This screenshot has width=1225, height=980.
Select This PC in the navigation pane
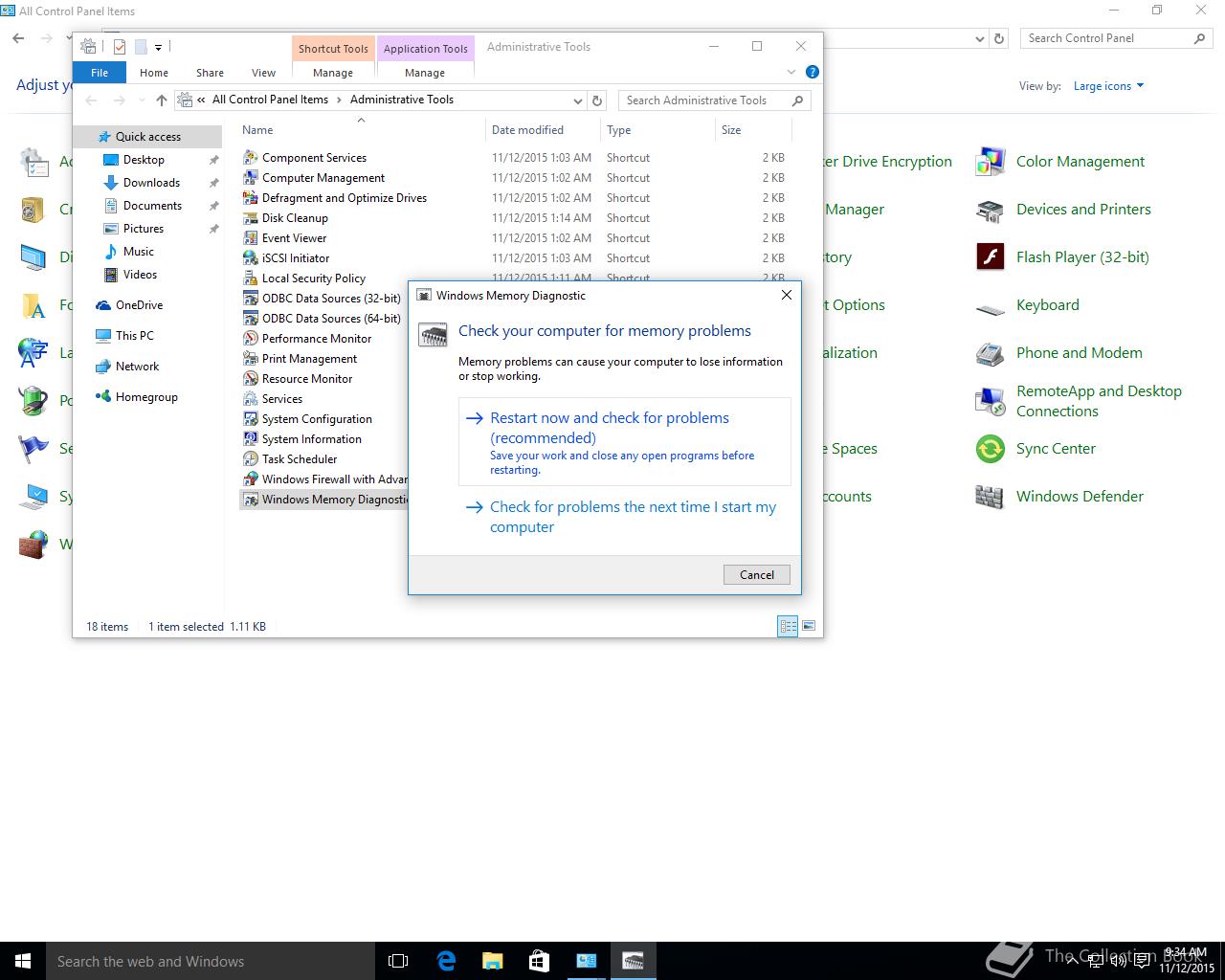(x=134, y=336)
